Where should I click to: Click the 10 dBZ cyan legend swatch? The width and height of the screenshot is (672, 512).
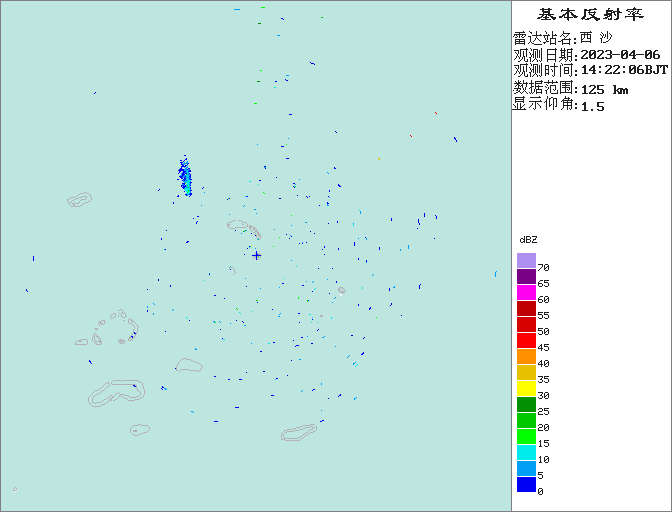pos(526,452)
